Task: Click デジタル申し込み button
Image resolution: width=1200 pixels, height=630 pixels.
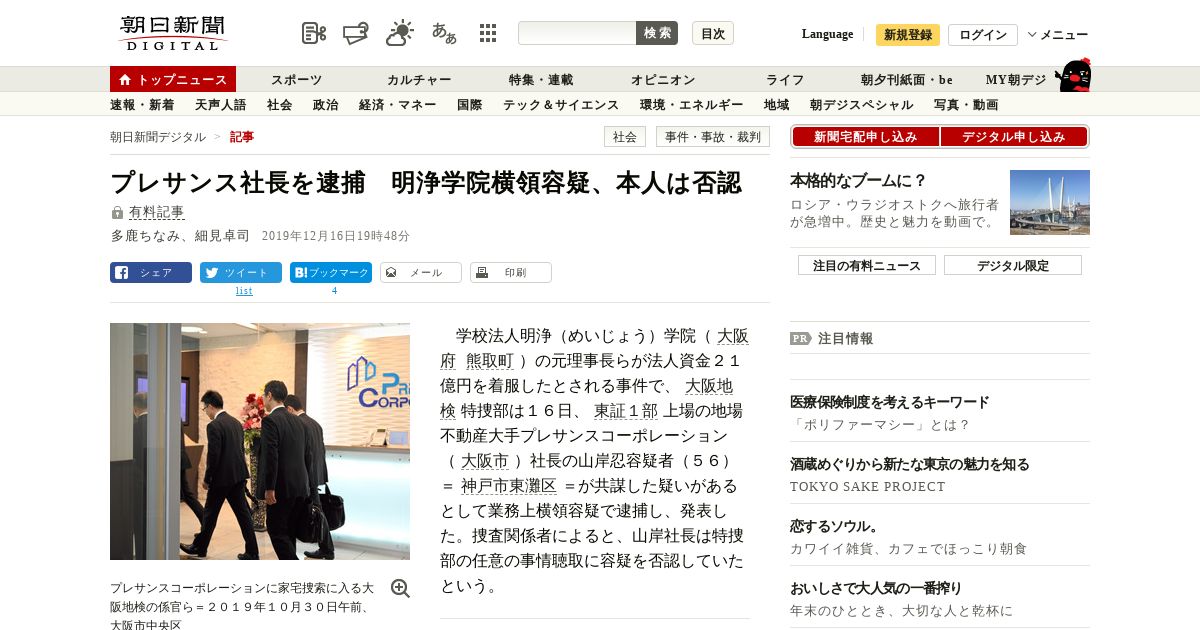Action: [1014, 137]
